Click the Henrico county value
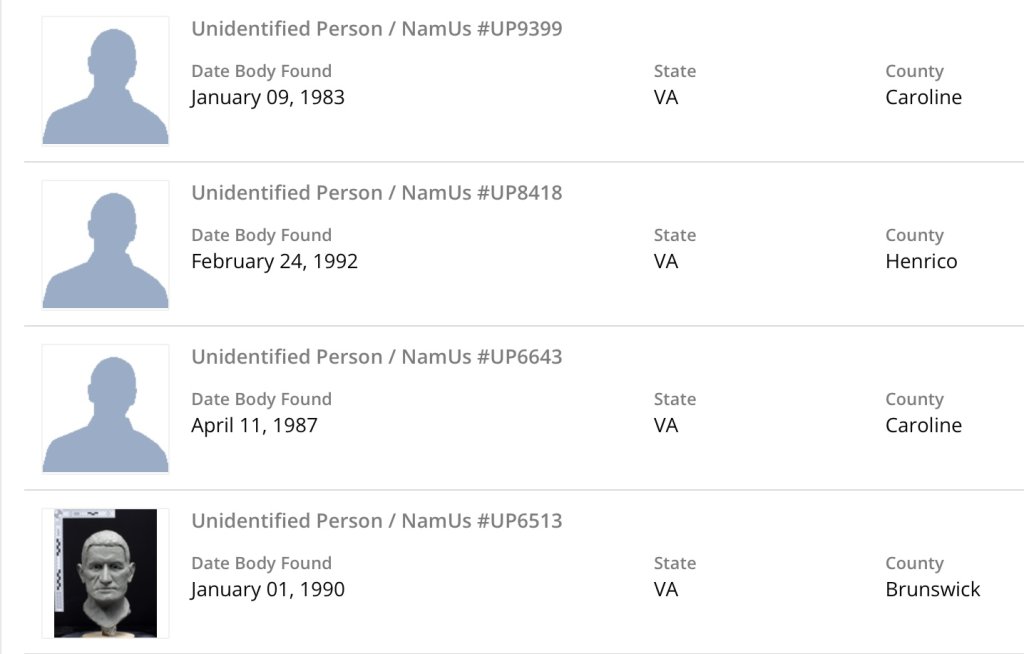 point(921,261)
